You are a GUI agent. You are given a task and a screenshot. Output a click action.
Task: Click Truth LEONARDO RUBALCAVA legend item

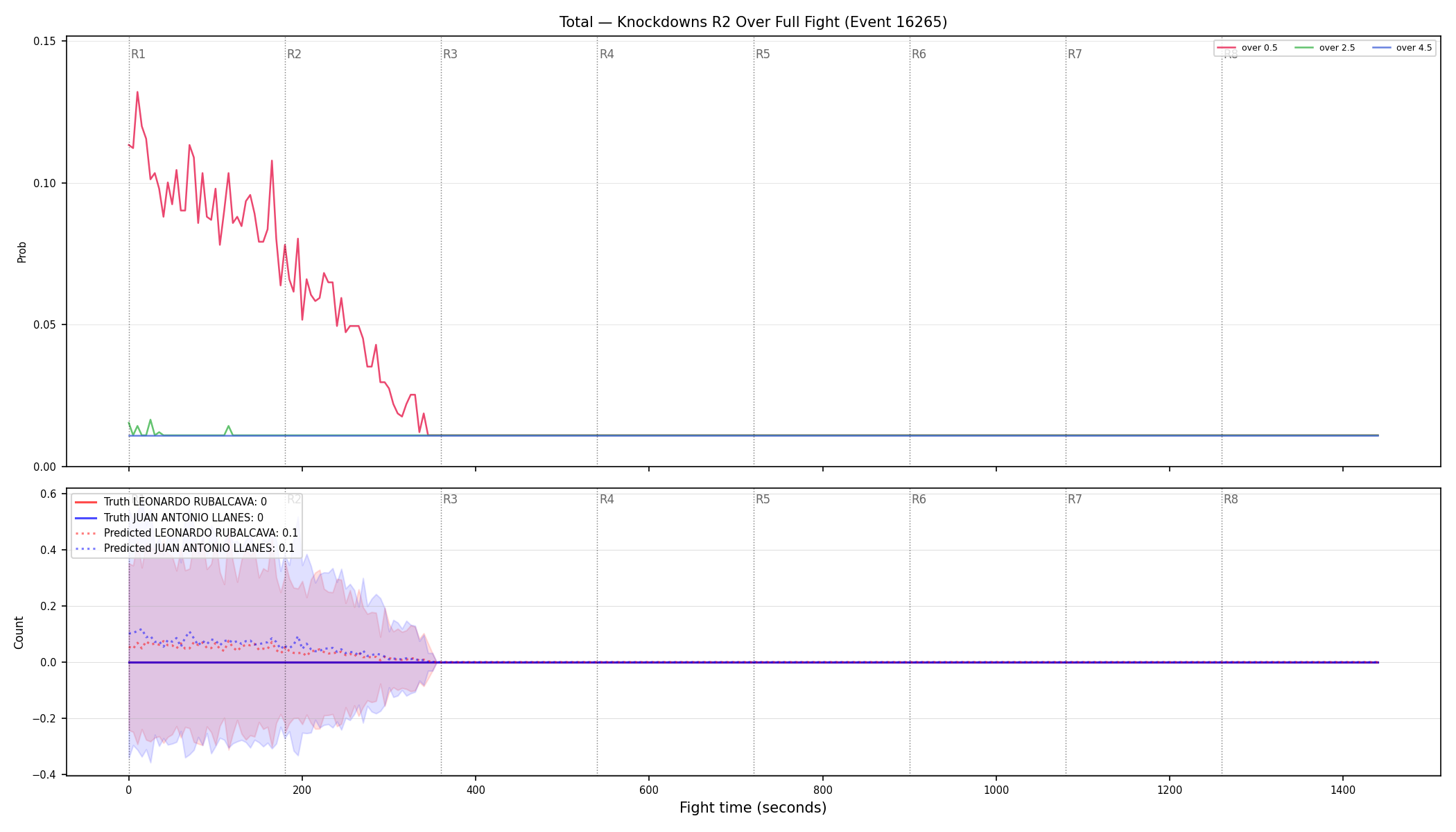pos(170,502)
